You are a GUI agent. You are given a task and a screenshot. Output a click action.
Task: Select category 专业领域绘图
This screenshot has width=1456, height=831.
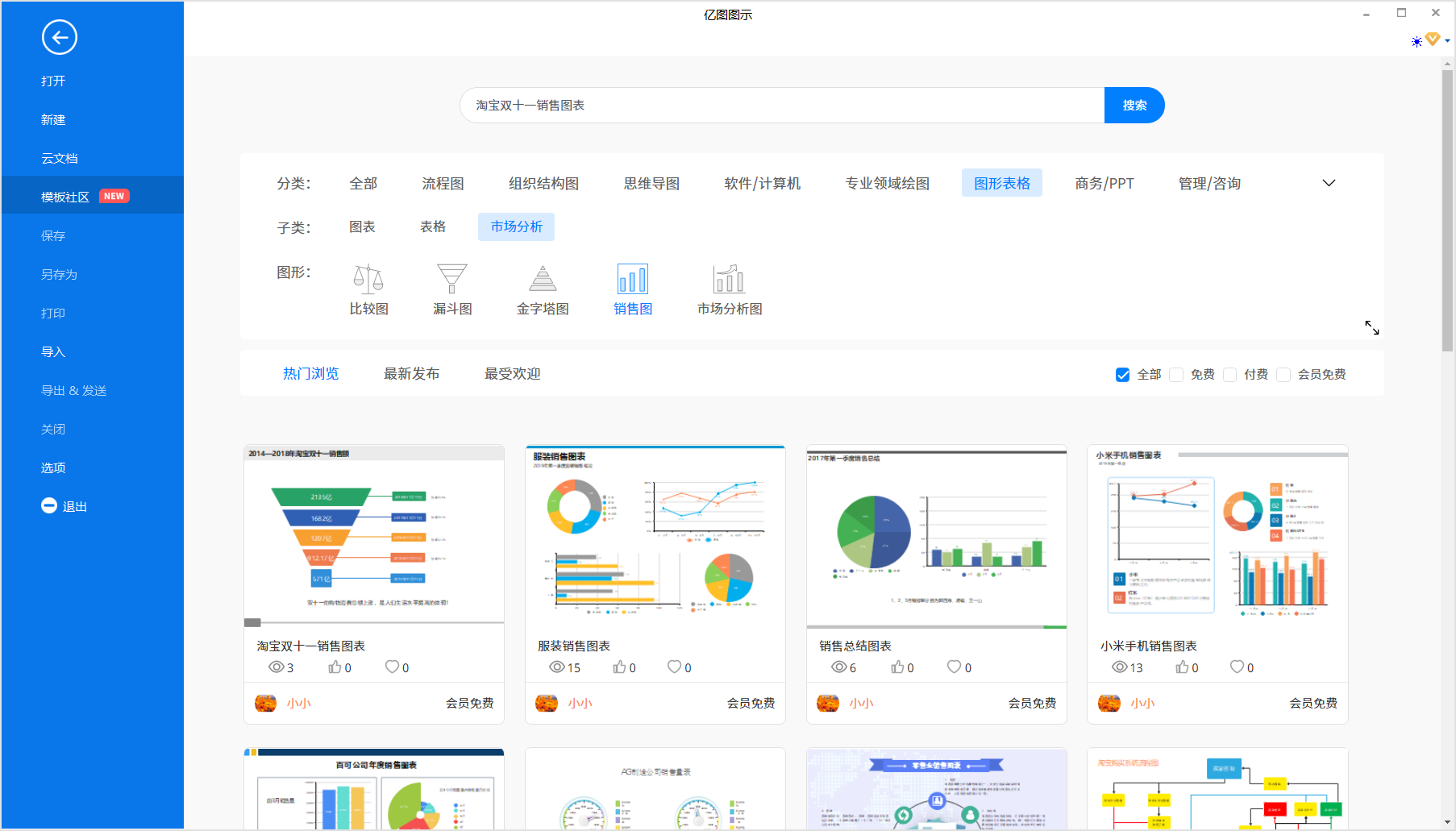(x=887, y=183)
